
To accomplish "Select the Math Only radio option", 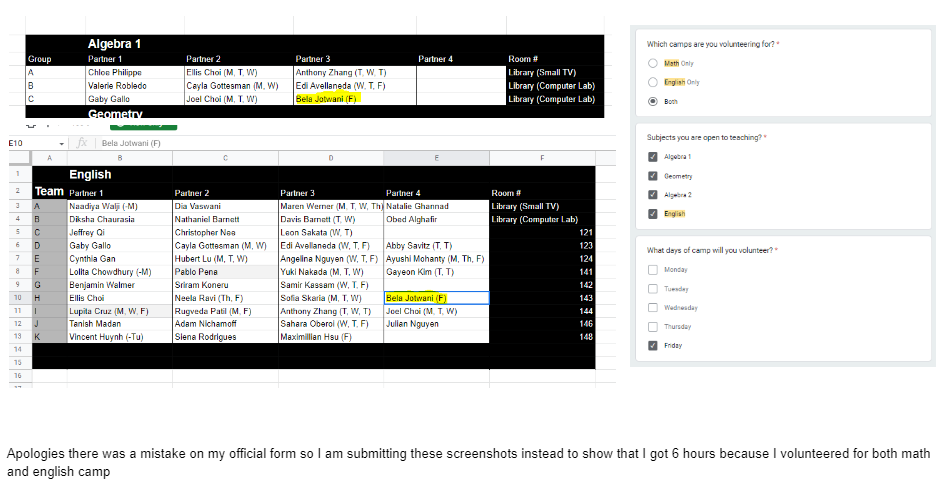I will click(653, 63).
